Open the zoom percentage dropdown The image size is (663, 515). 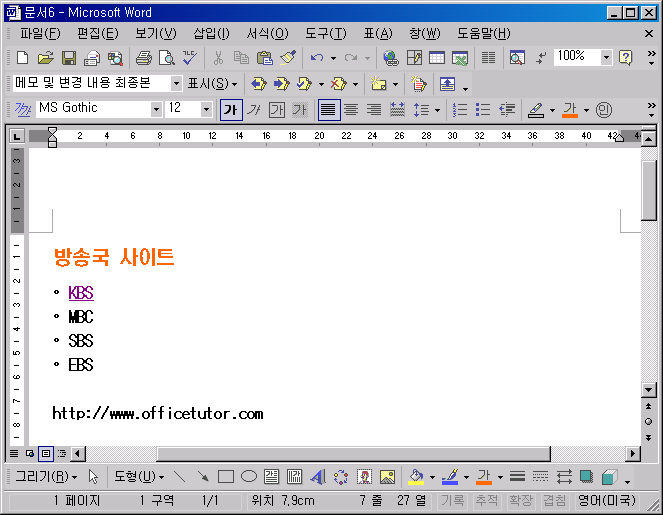point(606,58)
